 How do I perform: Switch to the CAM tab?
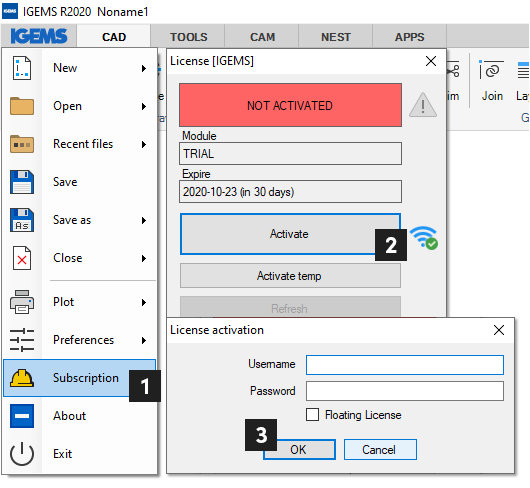(262, 37)
